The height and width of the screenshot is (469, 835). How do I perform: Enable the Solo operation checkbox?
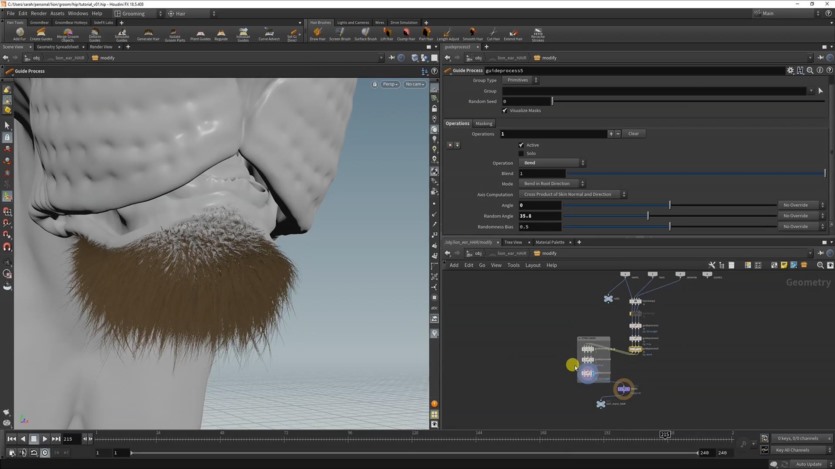[x=521, y=153]
